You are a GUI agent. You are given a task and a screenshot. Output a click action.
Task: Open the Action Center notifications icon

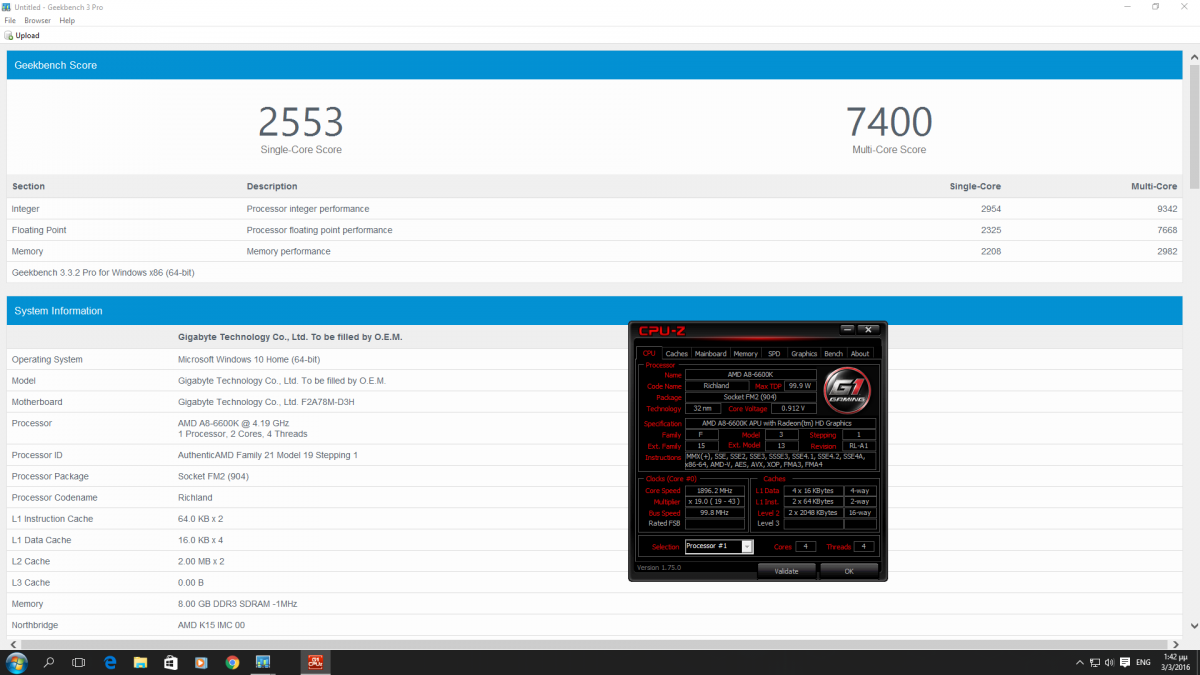pyautogui.click(x=1124, y=662)
